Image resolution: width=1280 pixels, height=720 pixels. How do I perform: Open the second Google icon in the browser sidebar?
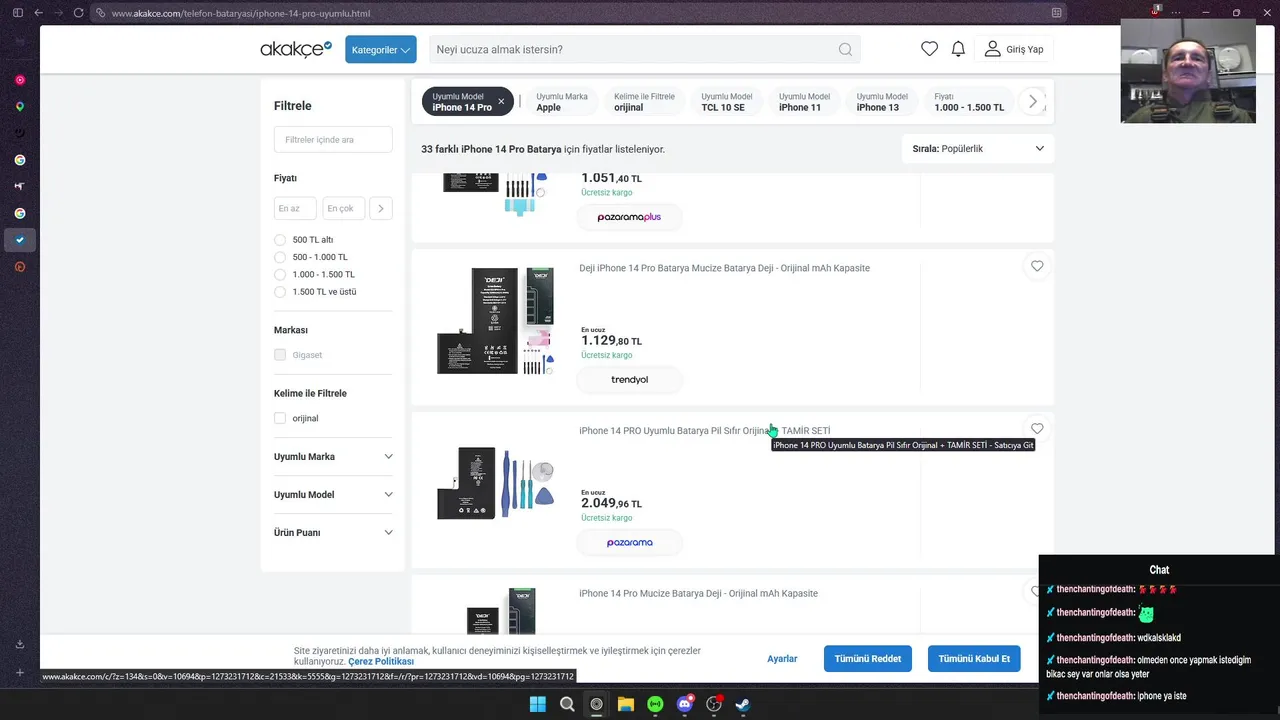coord(19,213)
